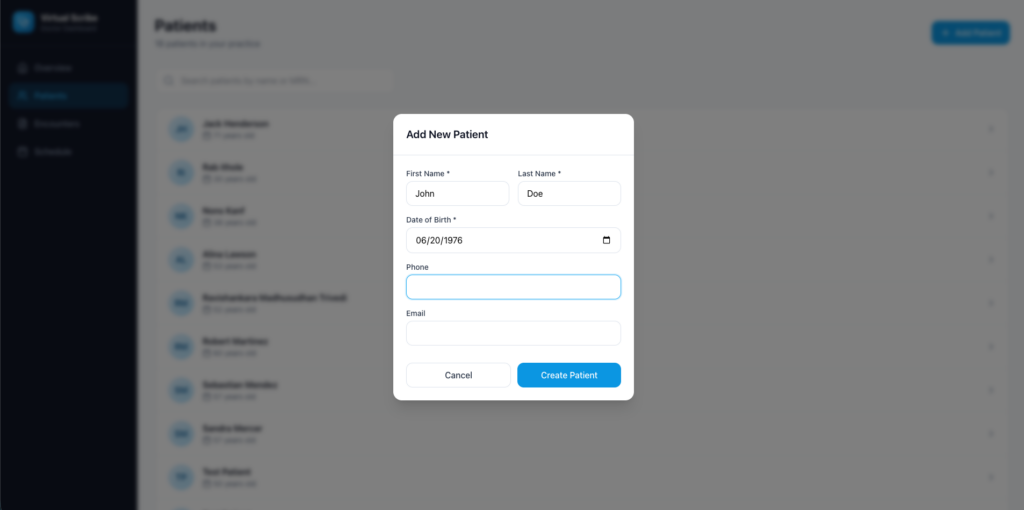Click Robert Martinez's avatar circle
This screenshot has width=1024, height=510.
[181, 346]
